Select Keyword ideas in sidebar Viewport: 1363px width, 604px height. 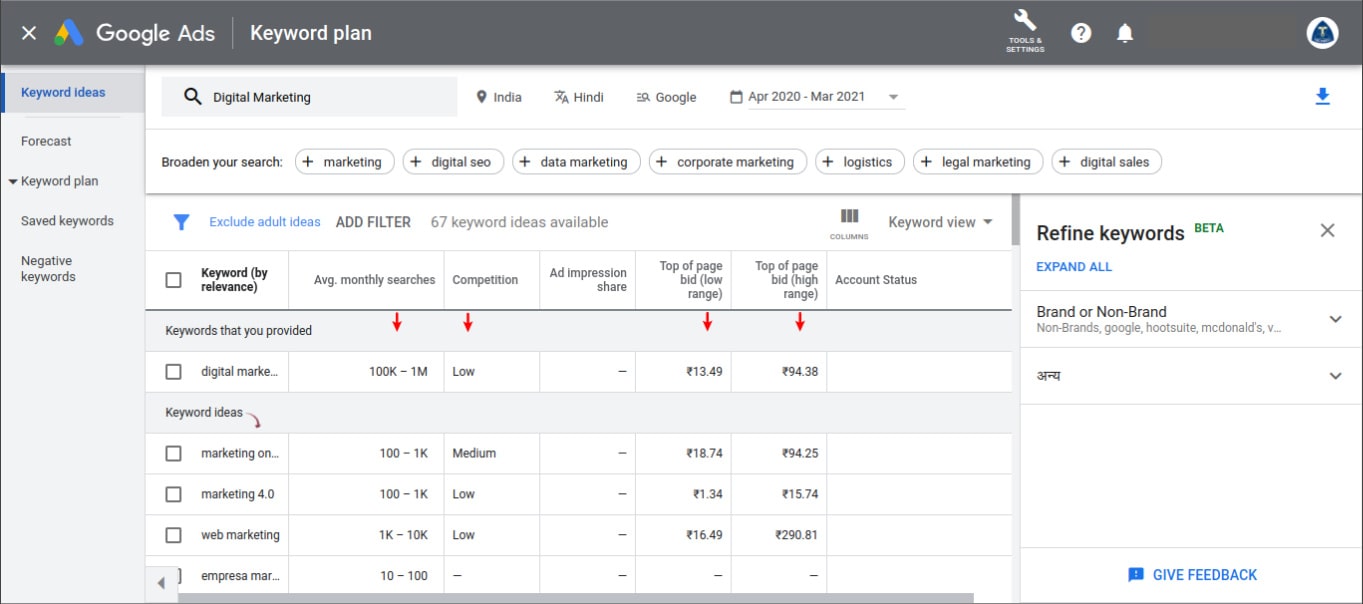point(63,93)
